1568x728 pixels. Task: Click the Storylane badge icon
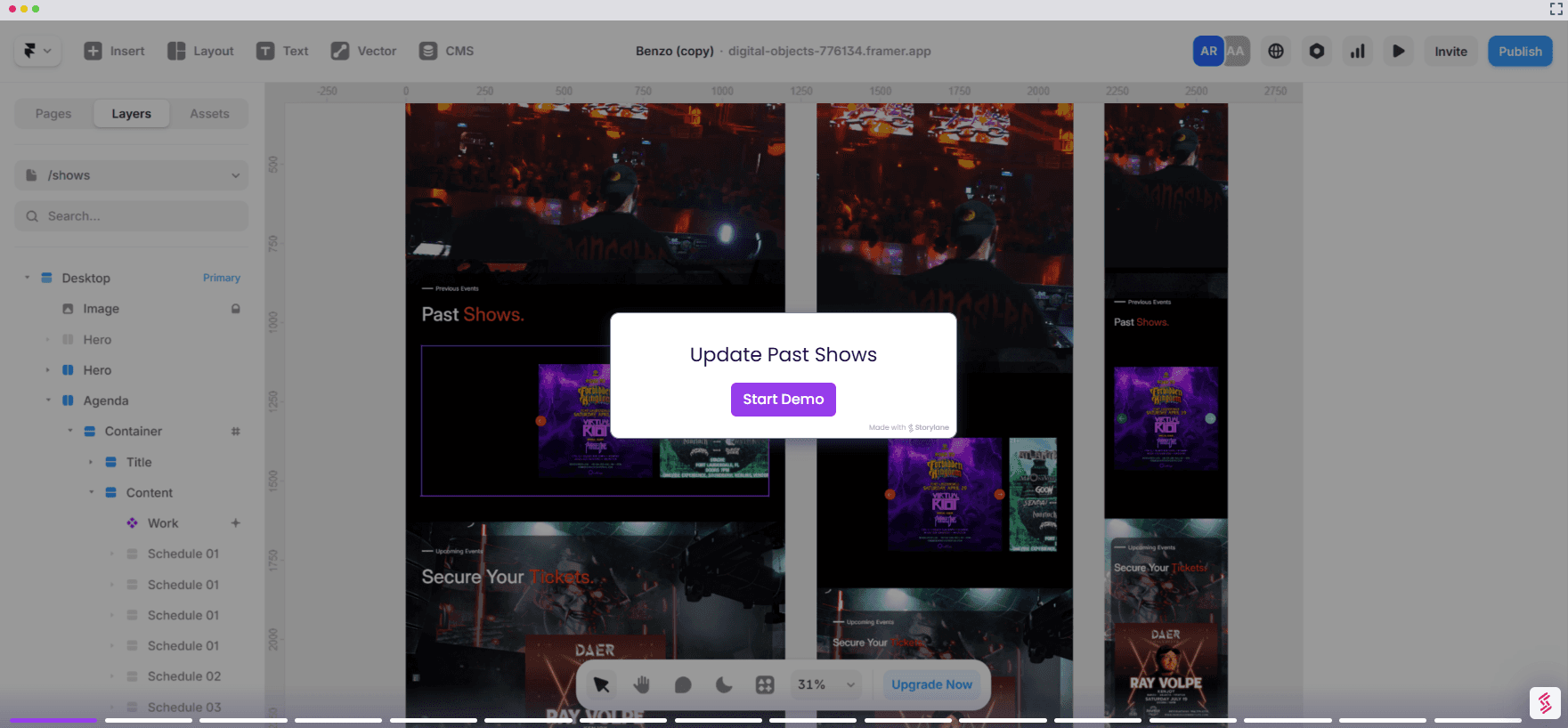click(x=1545, y=703)
